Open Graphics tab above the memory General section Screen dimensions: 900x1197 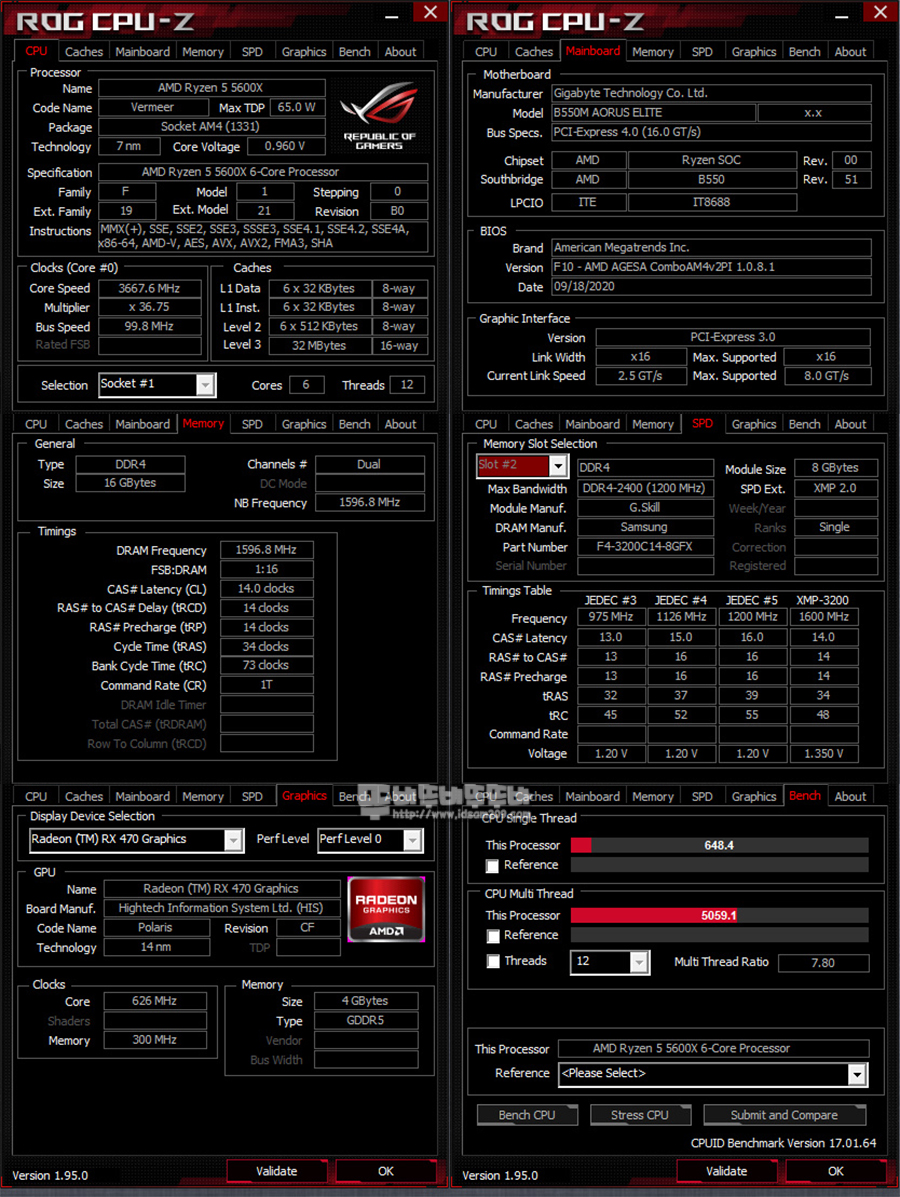click(x=304, y=424)
